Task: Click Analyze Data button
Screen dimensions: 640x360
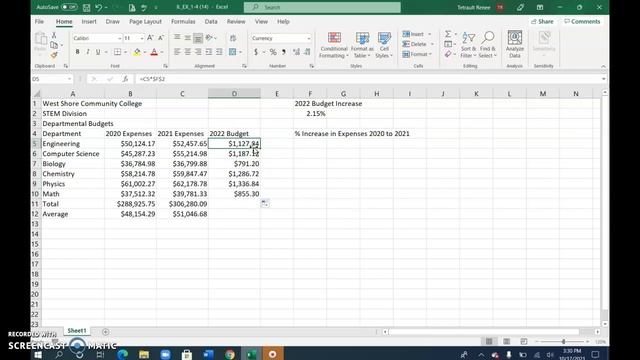Action: coord(515,45)
